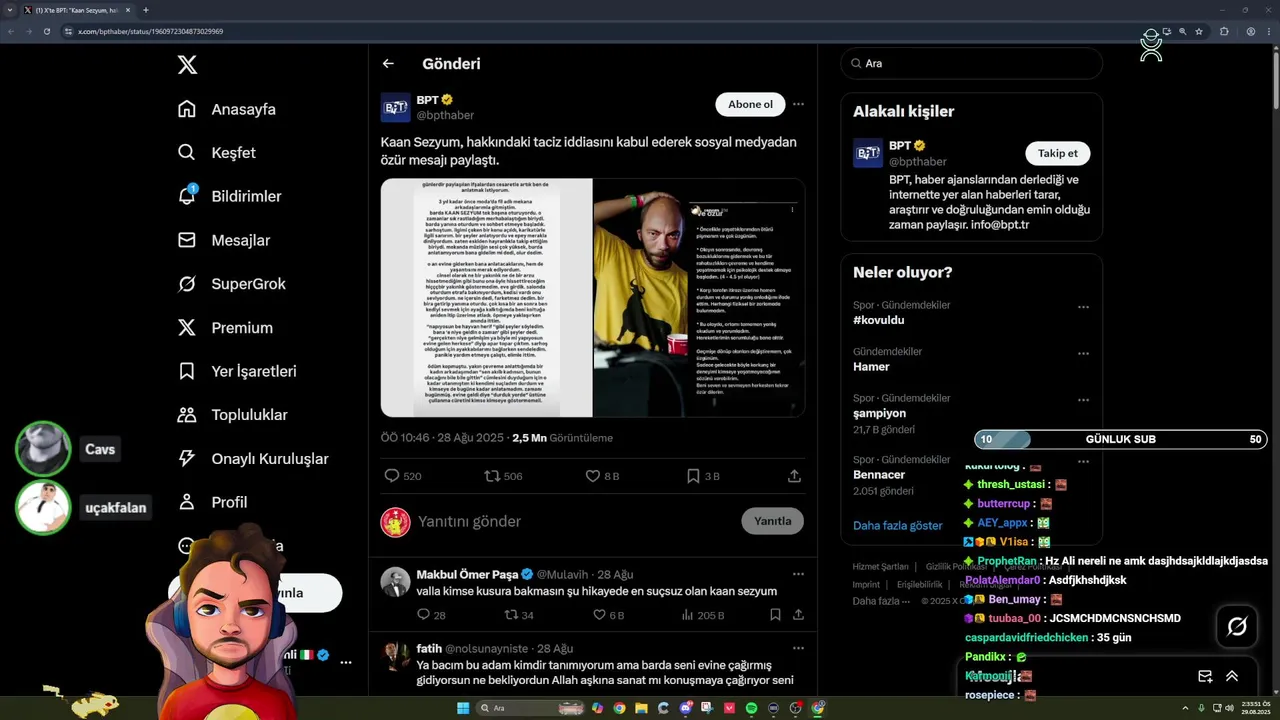Click the share icon on BPT post
This screenshot has height=720, width=1280.
[x=794, y=476]
